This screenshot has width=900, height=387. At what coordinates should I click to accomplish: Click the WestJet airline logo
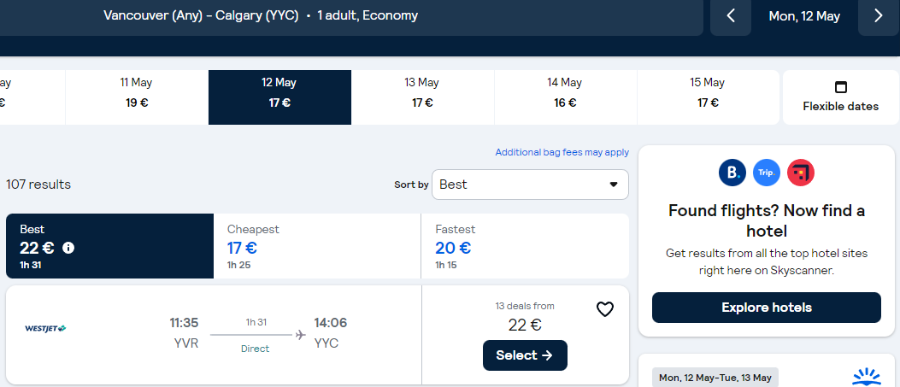tap(46, 328)
